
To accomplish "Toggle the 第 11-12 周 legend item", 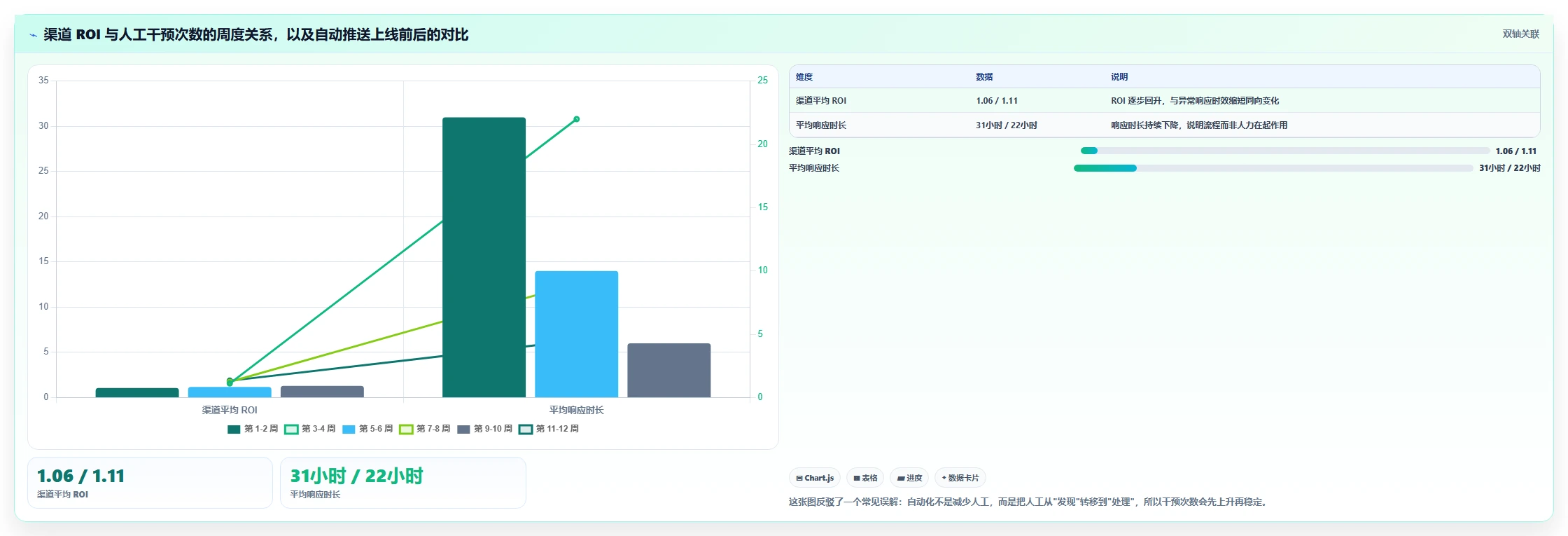I will (x=549, y=429).
